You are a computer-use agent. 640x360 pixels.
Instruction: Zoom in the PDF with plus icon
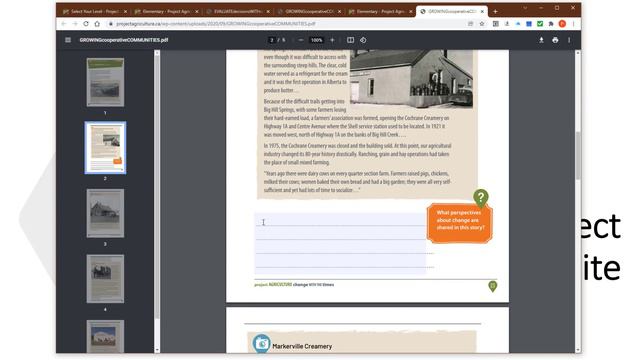[332, 40]
